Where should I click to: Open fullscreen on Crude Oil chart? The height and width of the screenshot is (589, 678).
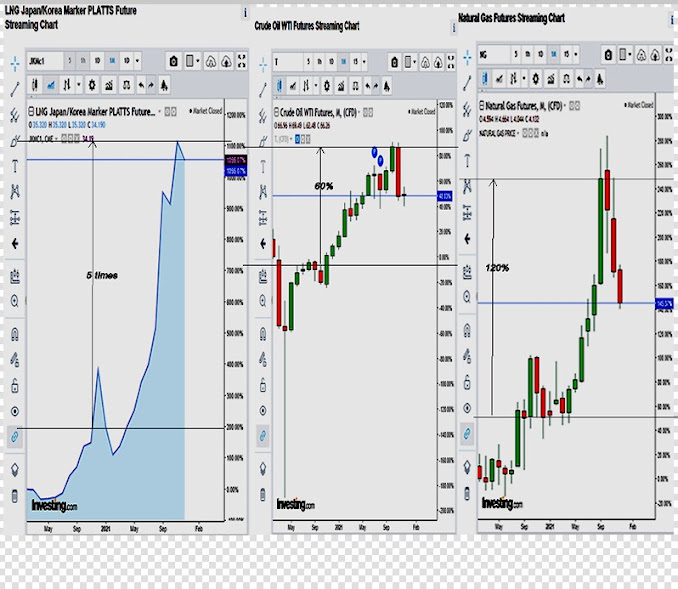(451, 62)
